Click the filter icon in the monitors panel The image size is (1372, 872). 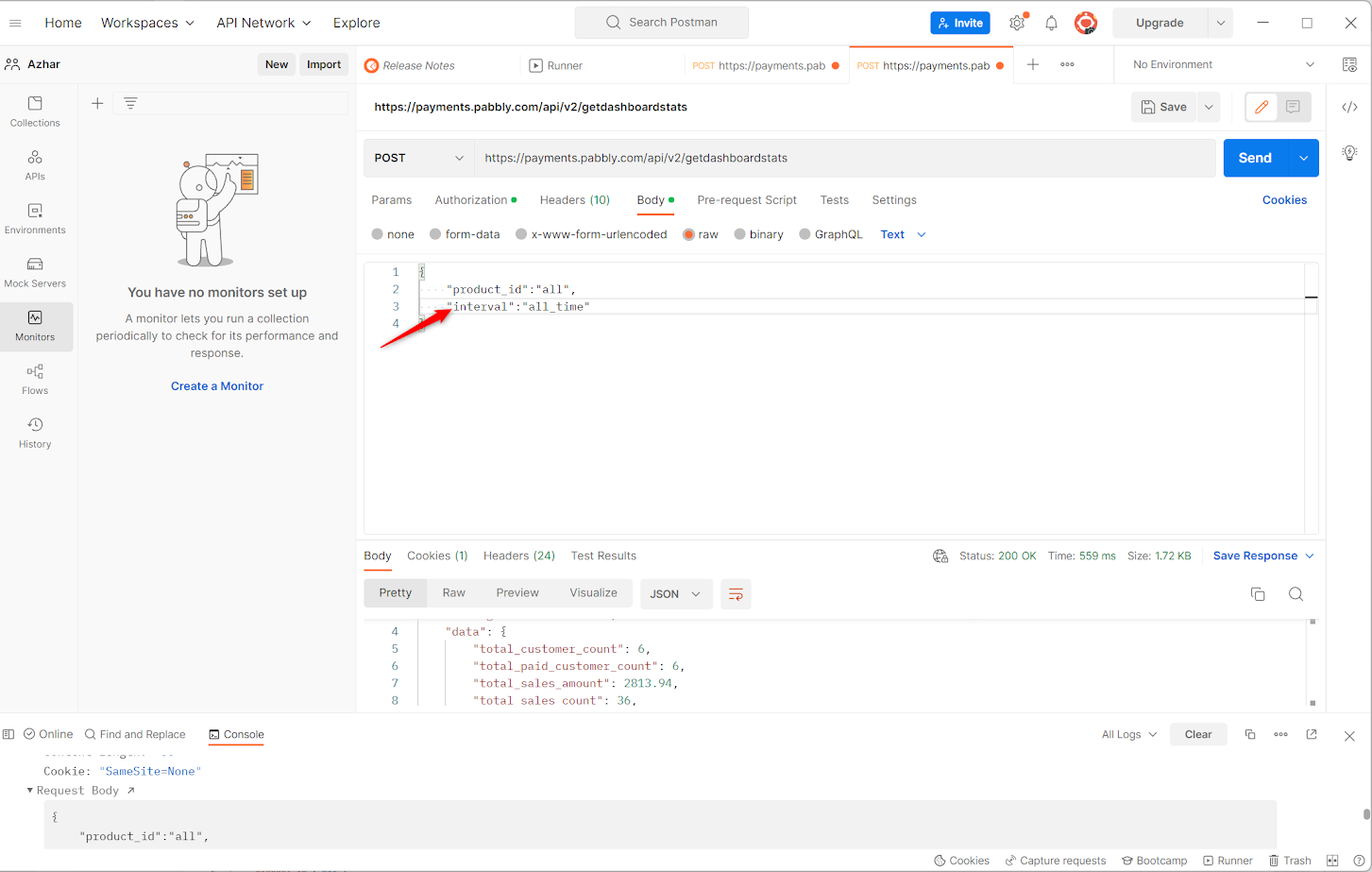pos(130,103)
